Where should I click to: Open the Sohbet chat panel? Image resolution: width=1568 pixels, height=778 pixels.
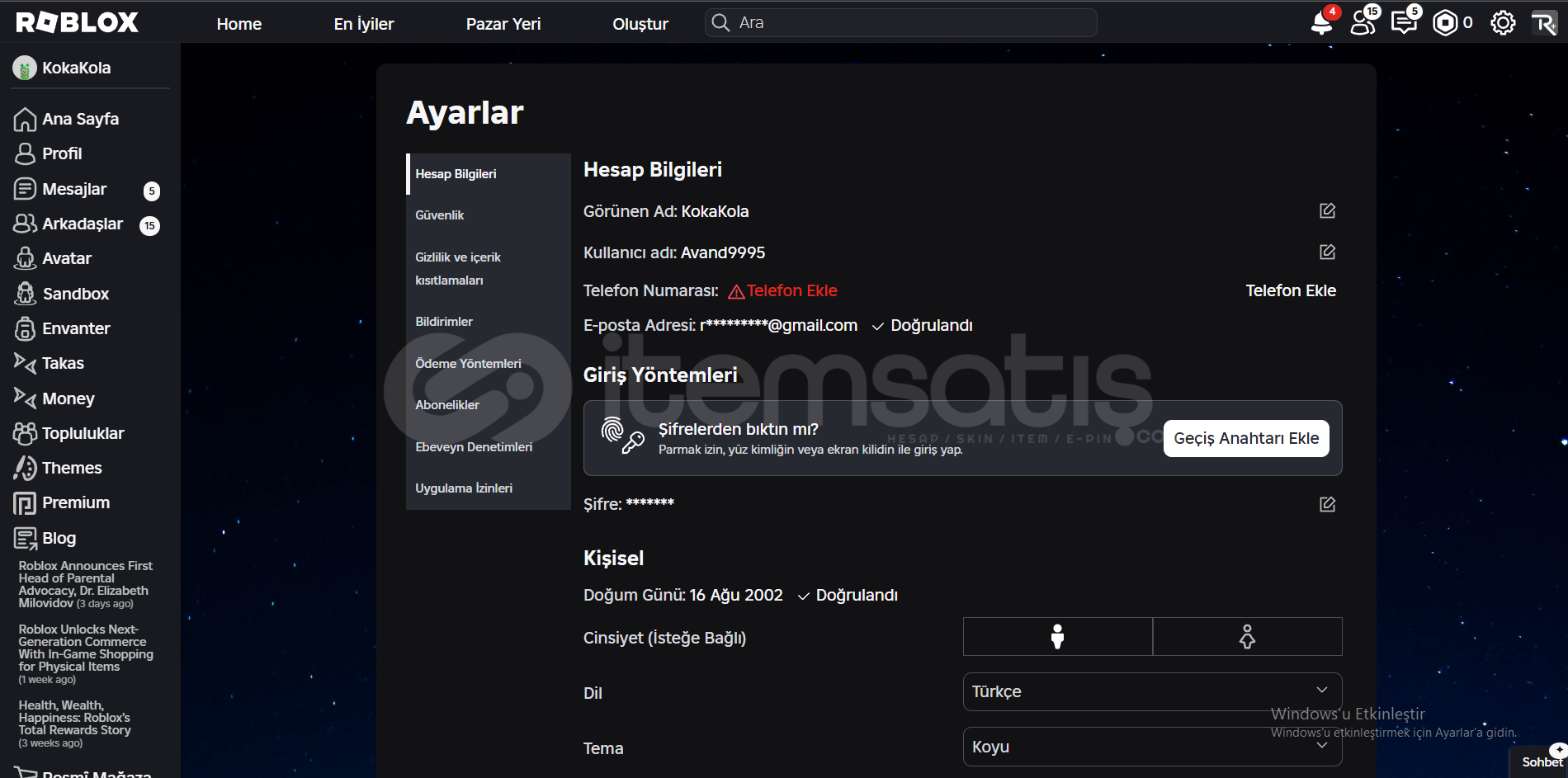(x=1539, y=762)
